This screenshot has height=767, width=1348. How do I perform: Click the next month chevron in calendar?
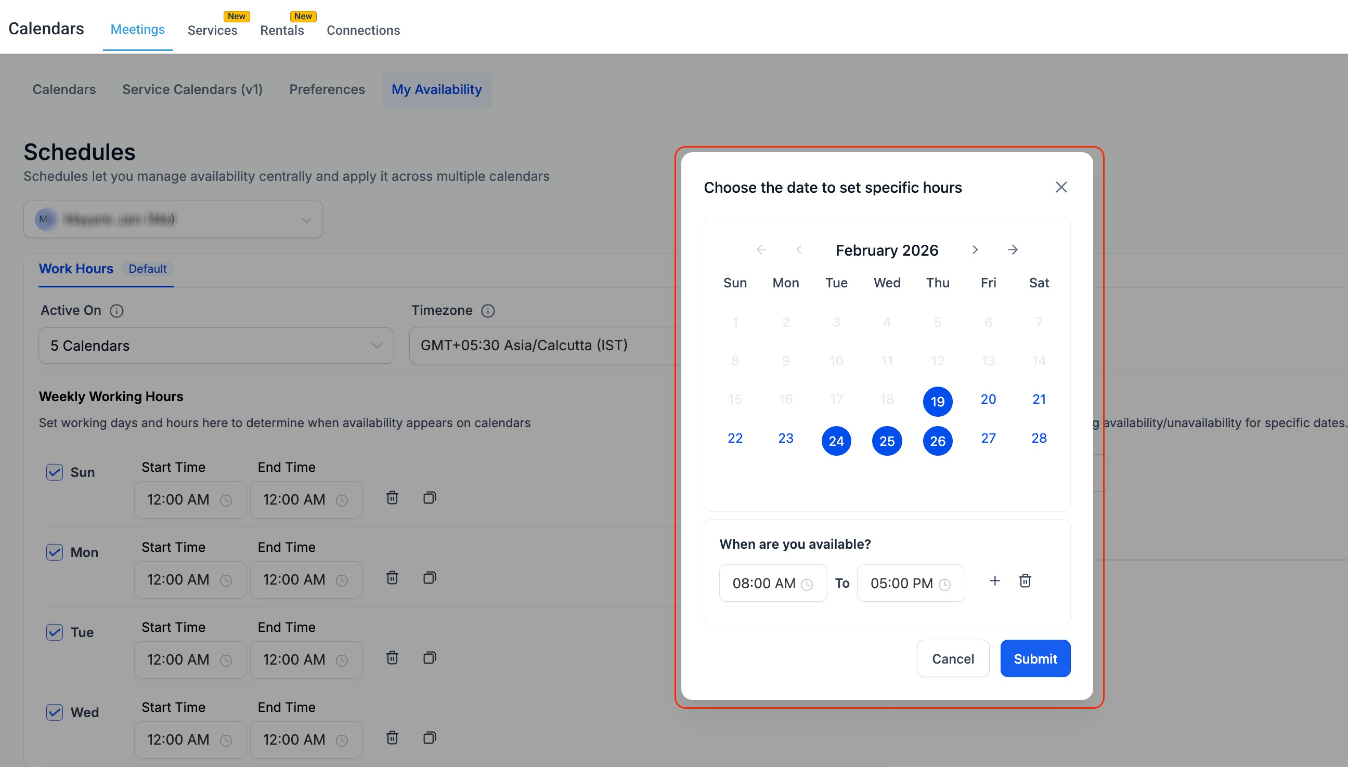click(975, 250)
